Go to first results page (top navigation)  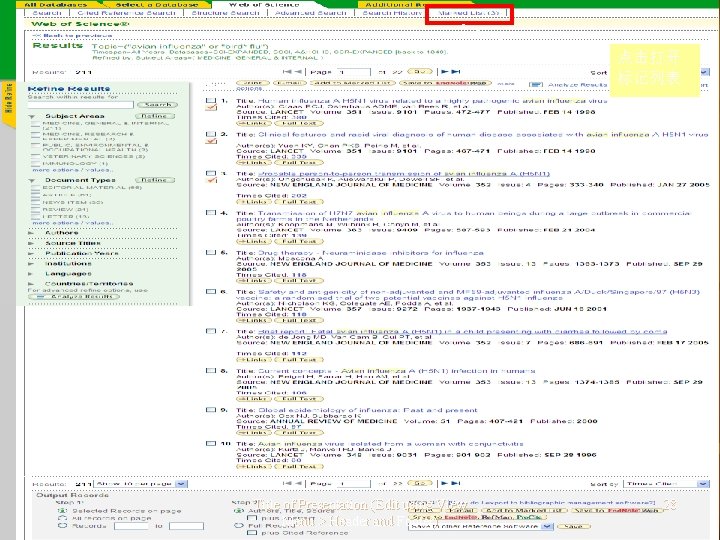(x=287, y=72)
